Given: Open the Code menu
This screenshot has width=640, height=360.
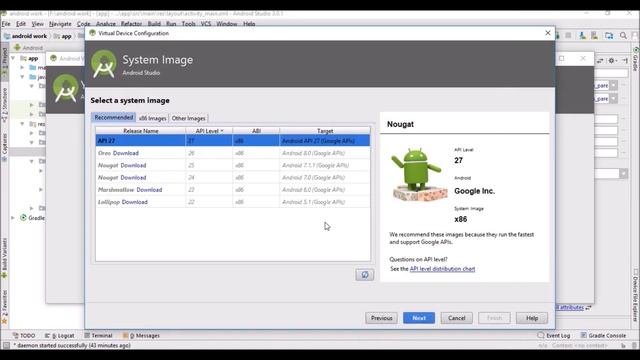Looking at the screenshot, I should pyautogui.click(x=83, y=24).
